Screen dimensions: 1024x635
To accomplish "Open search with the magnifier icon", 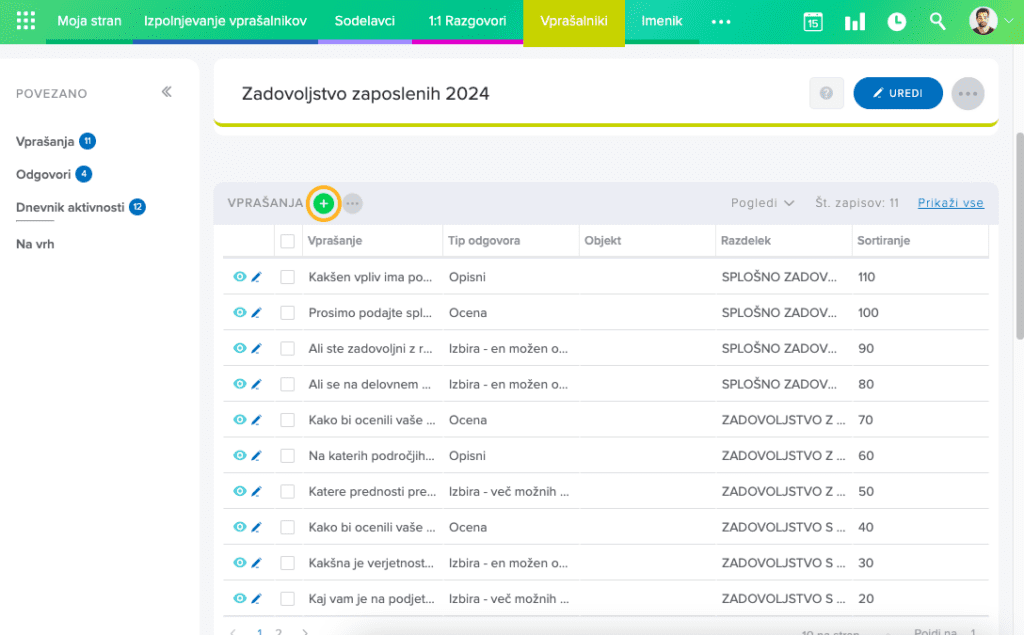I will click(937, 22).
